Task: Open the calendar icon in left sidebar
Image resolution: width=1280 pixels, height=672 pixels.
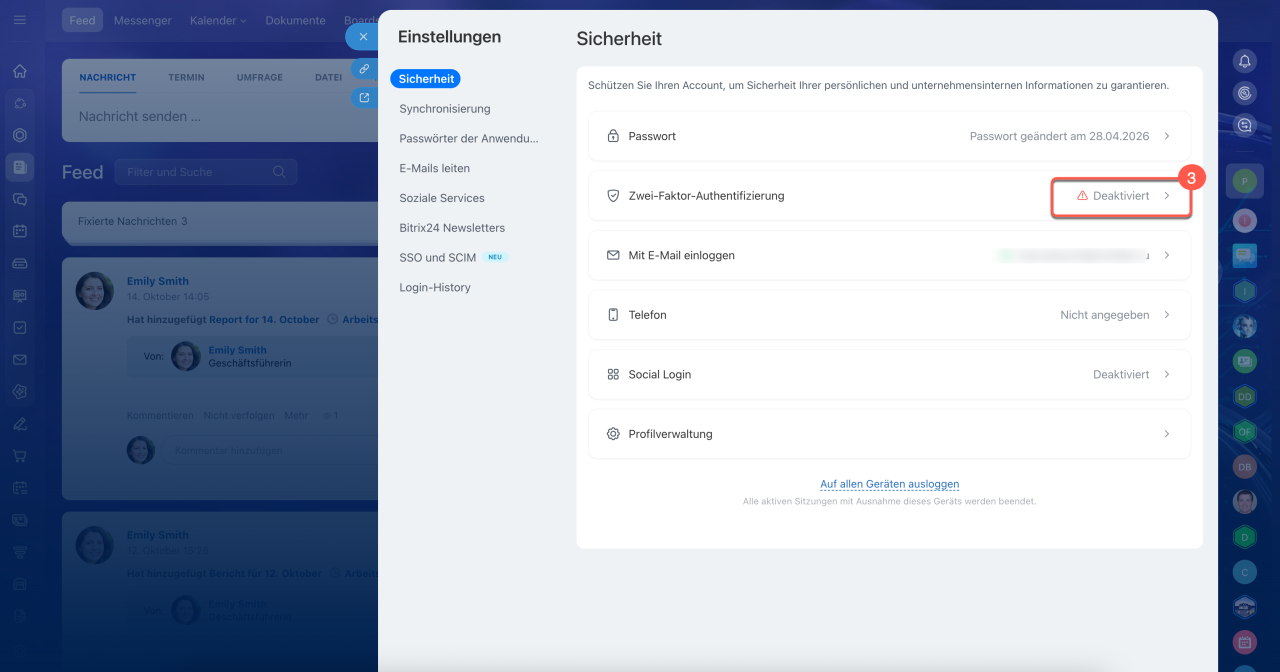Action: pyautogui.click(x=20, y=231)
